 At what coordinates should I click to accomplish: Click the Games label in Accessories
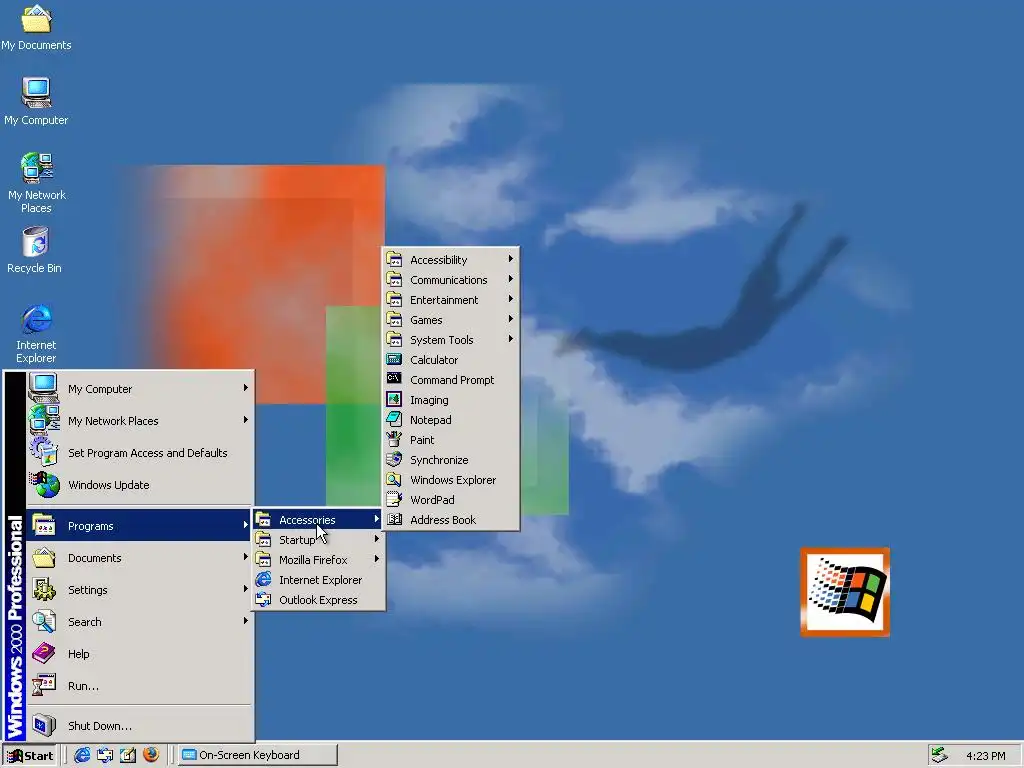tap(426, 320)
